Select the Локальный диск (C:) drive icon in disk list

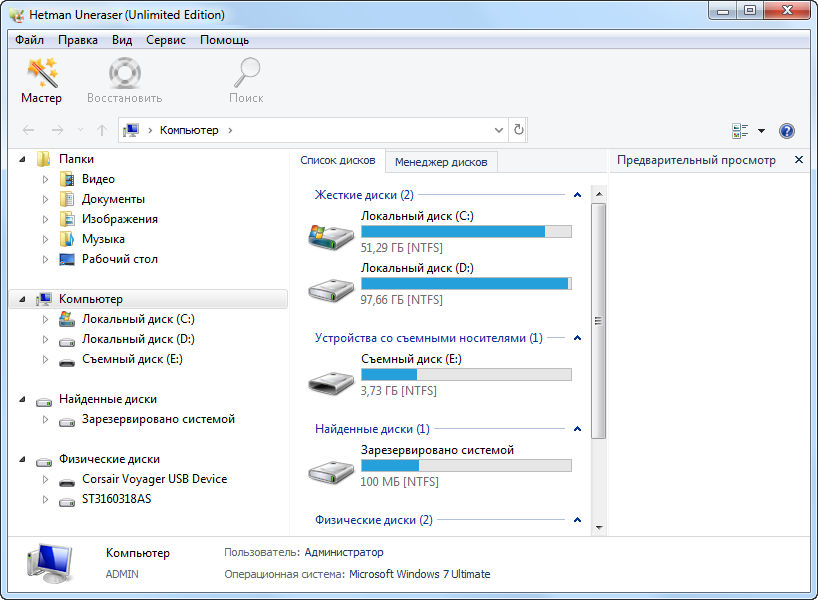point(331,237)
